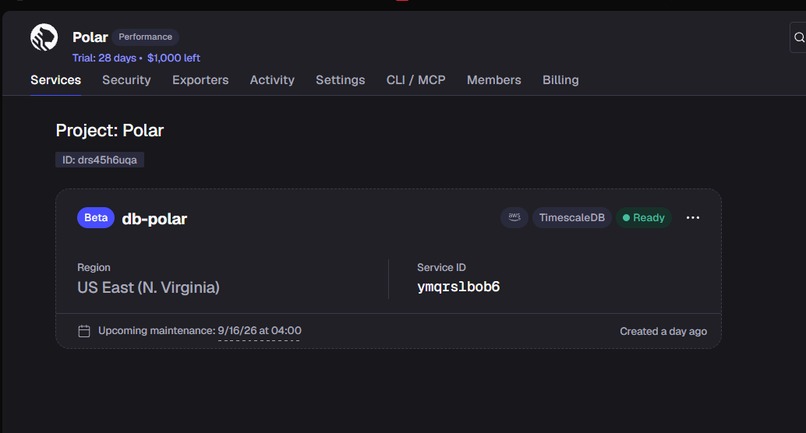The height and width of the screenshot is (433, 806).
Task: Click the calendar icon beside Upcoming maintenance
Action: point(84,331)
